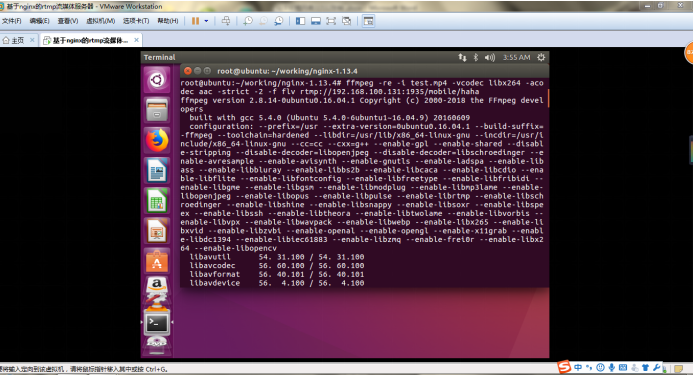
Task: Click the libavdevice version line
Action: point(277,283)
